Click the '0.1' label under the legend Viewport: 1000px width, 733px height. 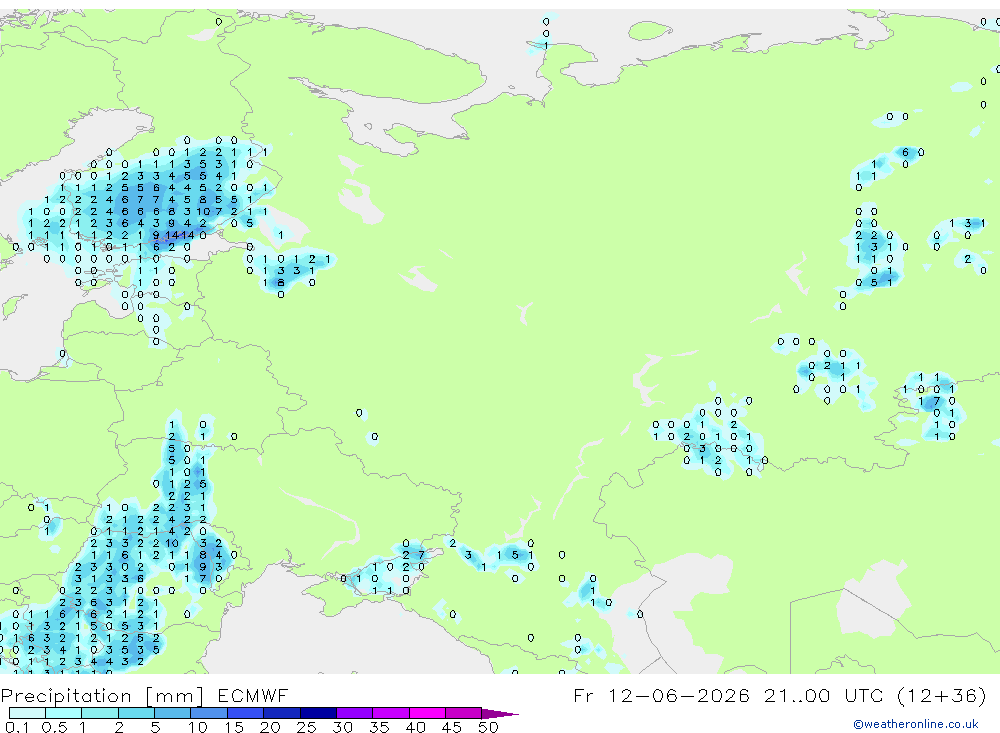point(17,727)
